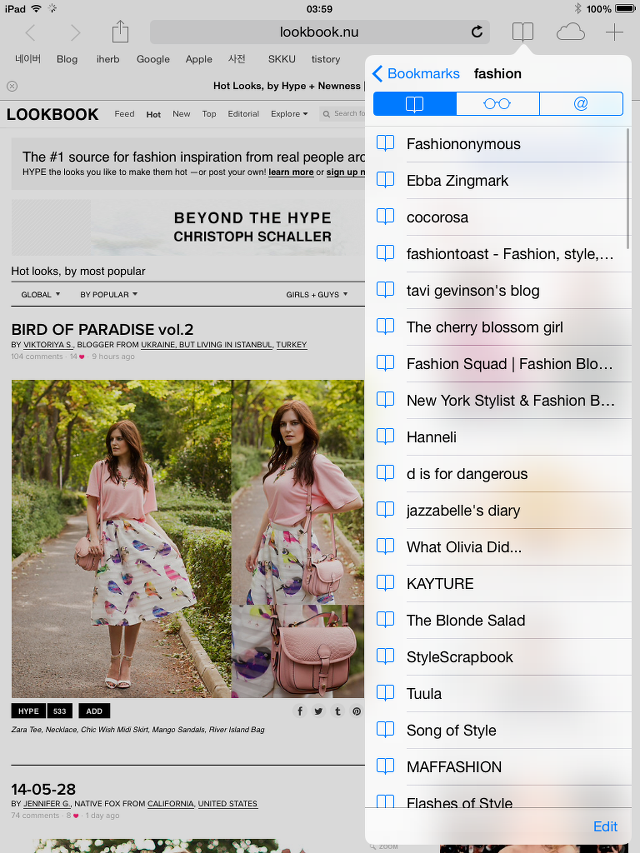
Task: Open the BY POPULAR sort dropdown
Action: click(x=109, y=294)
